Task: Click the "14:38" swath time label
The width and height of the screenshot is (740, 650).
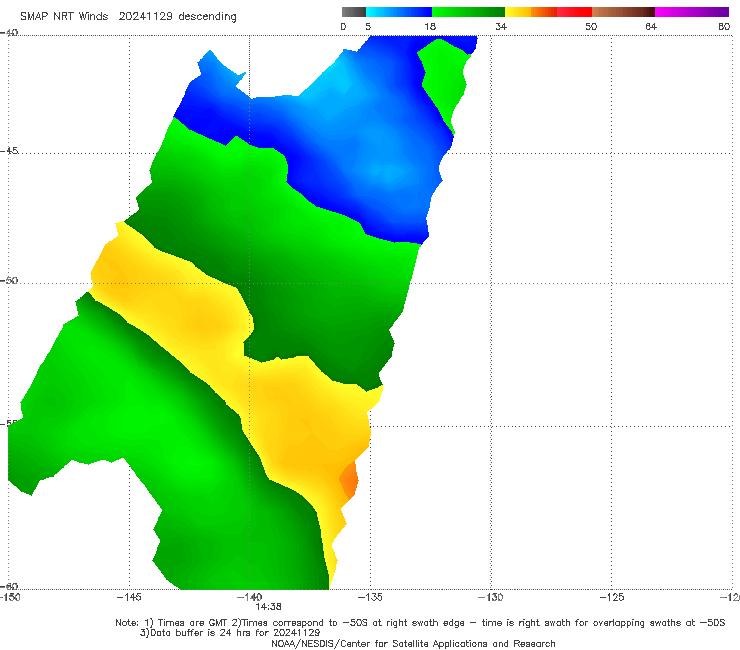Action: [268, 607]
